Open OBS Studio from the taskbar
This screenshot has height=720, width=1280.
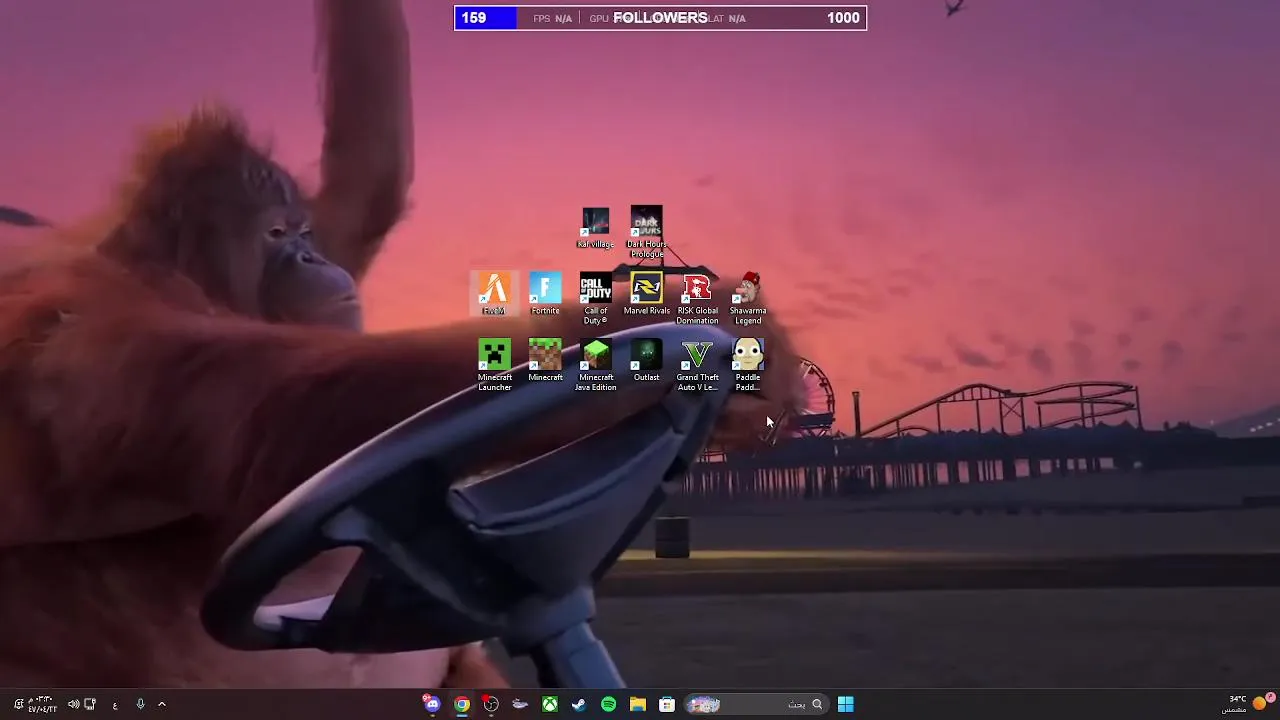pos(491,704)
